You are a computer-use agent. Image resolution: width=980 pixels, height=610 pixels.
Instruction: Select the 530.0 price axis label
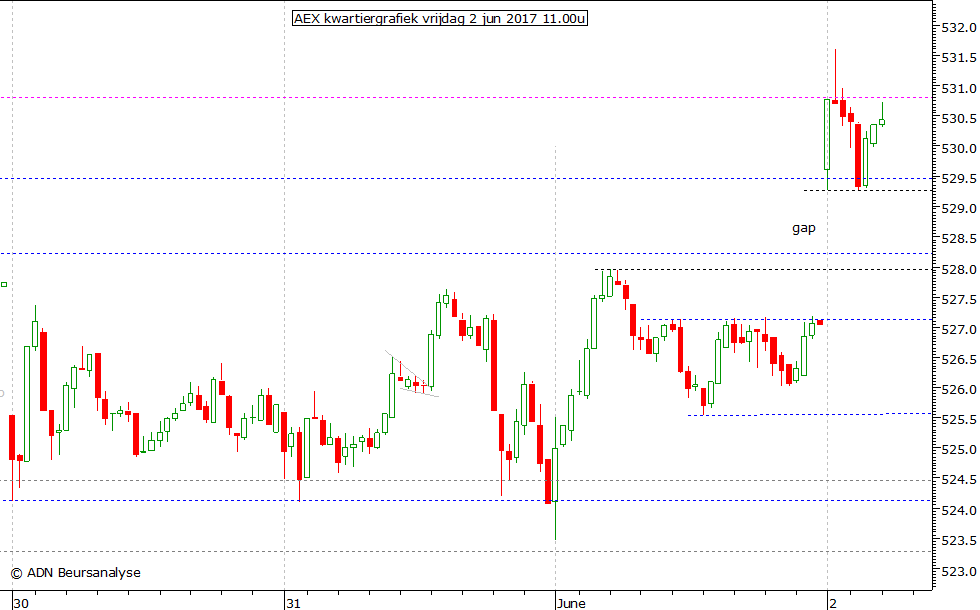[959, 149]
